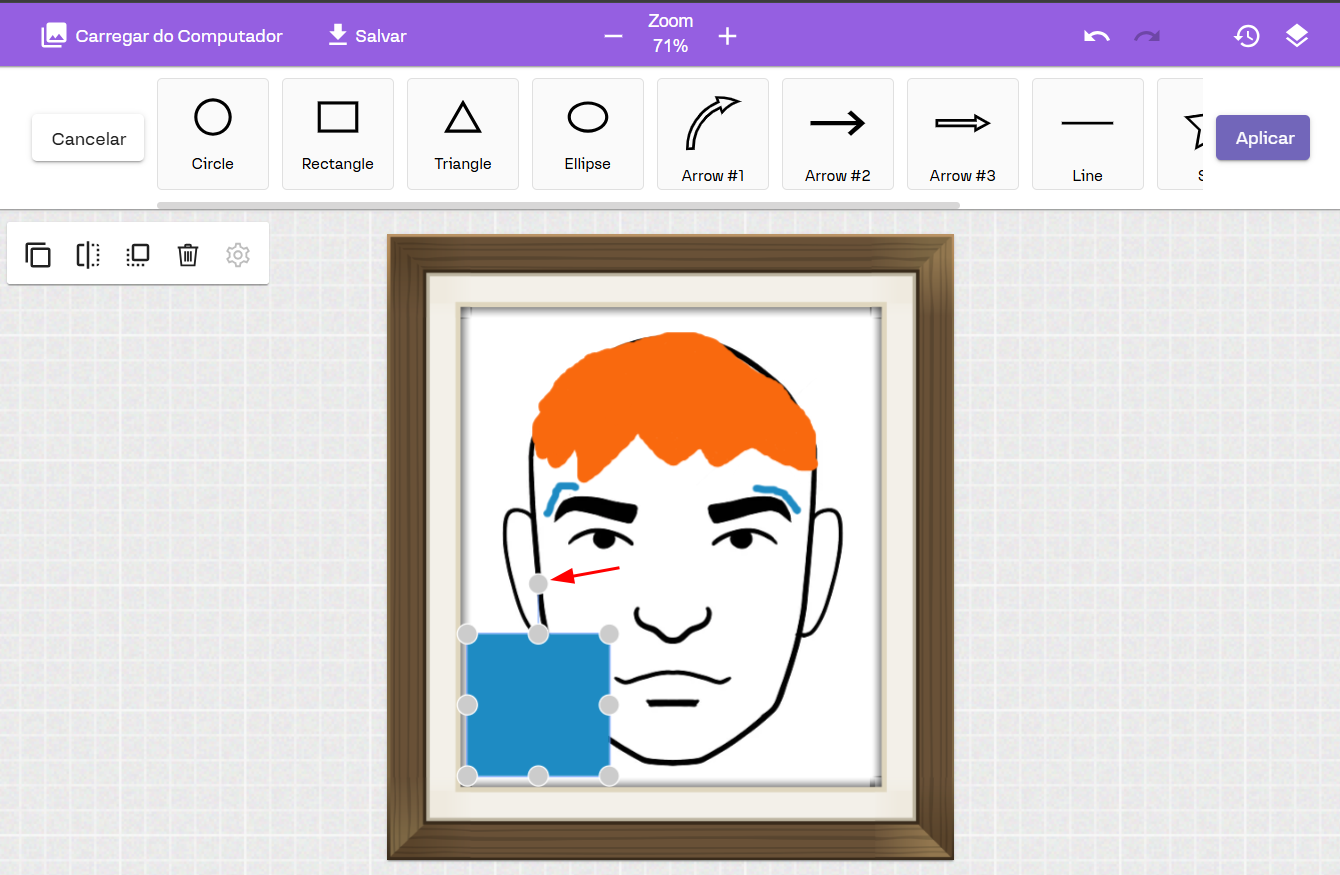Select the Circle shape
The height and width of the screenshot is (875, 1340).
click(213, 134)
